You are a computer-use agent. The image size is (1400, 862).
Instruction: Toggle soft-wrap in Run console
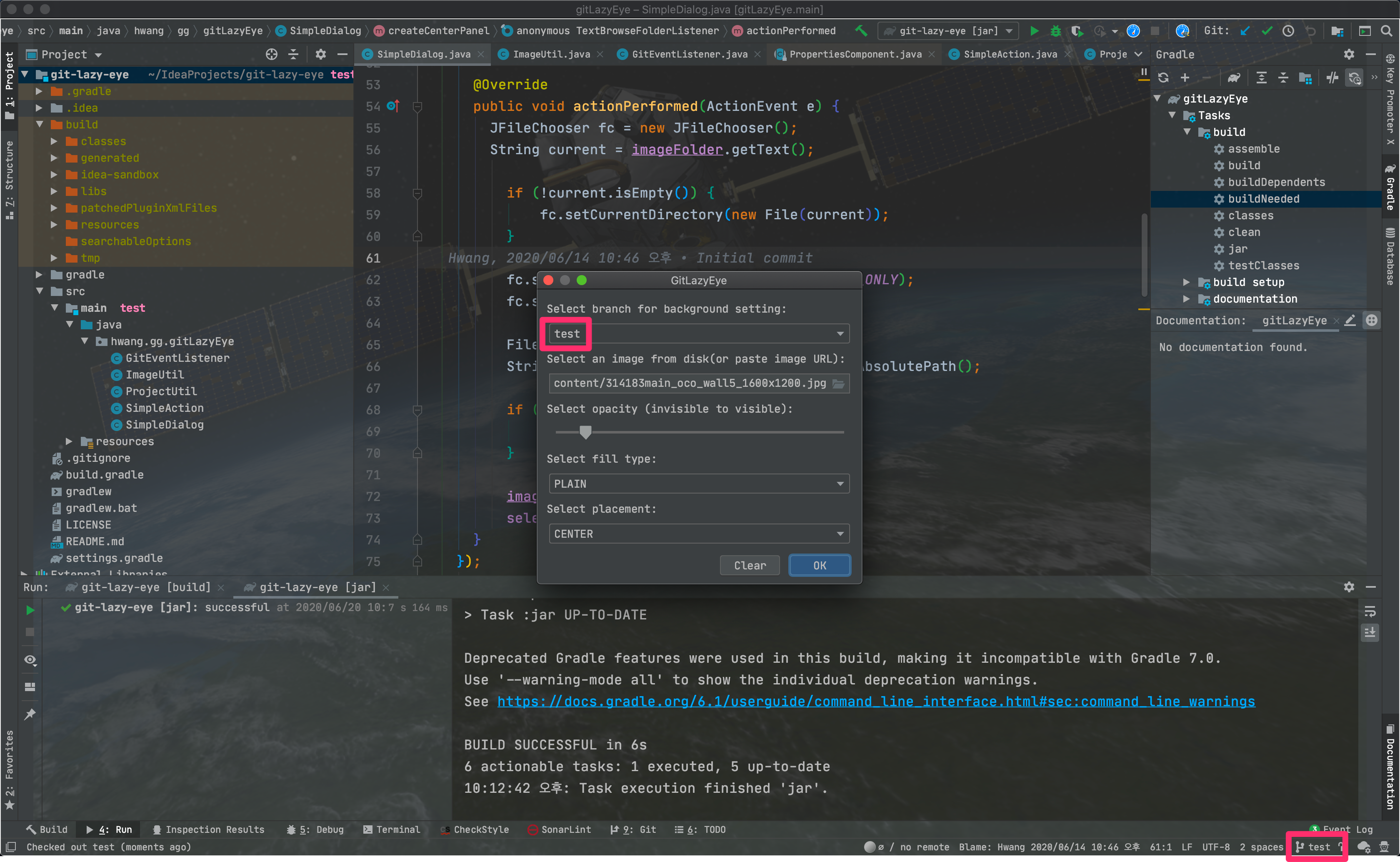point(1370,612)
